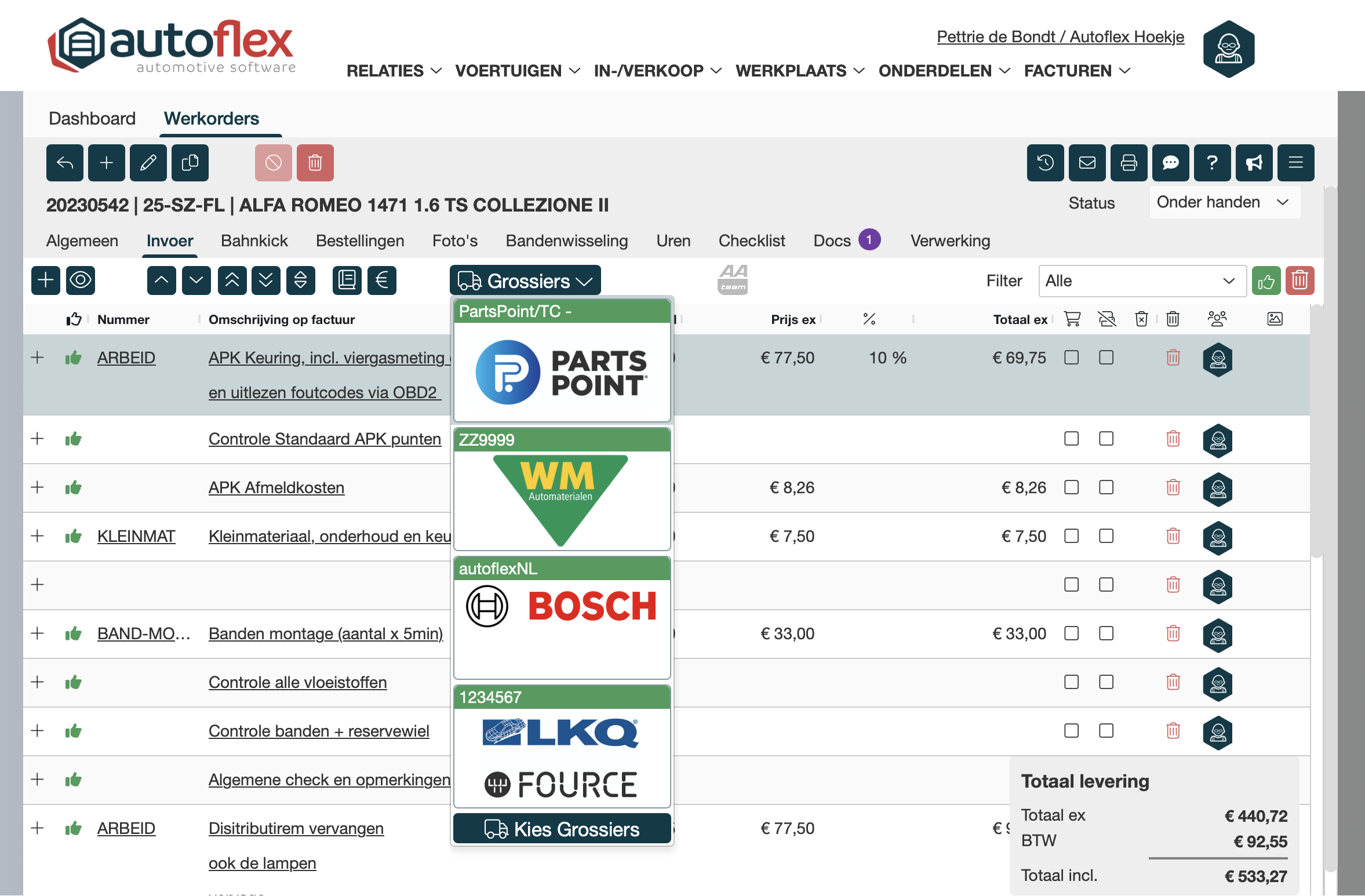Tick first checkbox on ARBEID APK row
This screenshot has width=1365, height=896.
pyautogui.click(x=1071, y=358)
